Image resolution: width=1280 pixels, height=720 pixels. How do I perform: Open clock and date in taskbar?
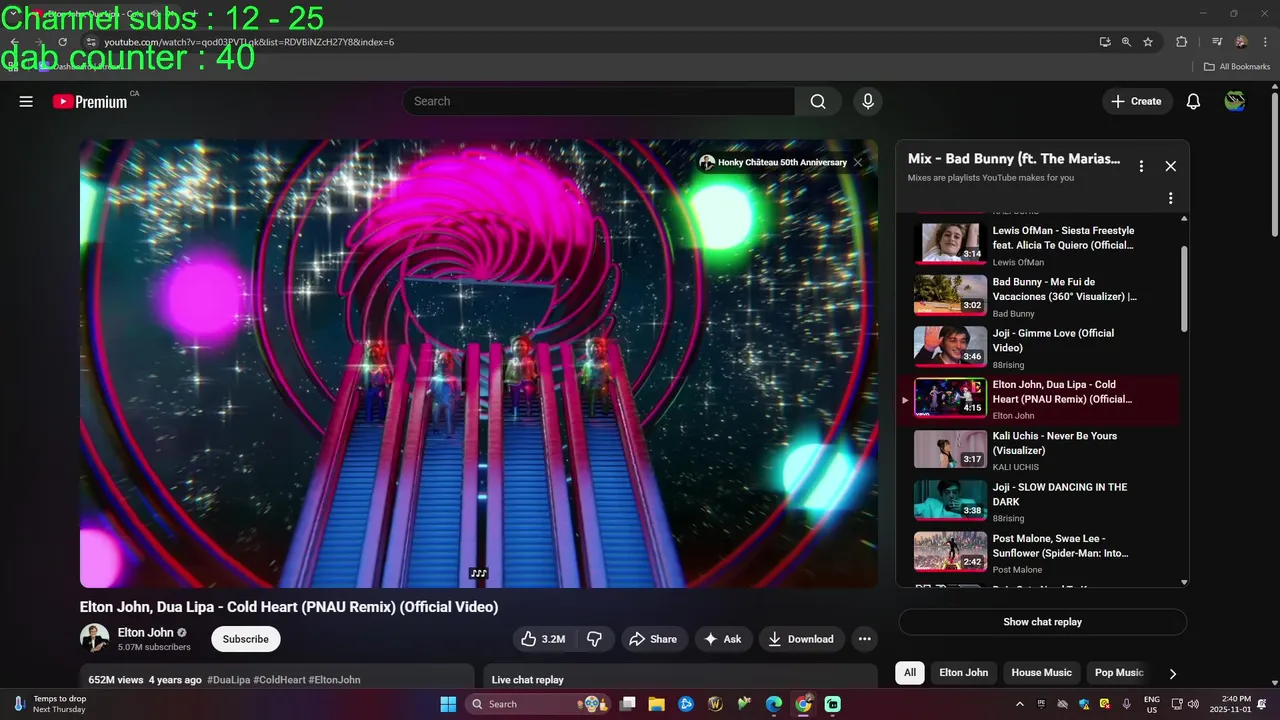click(x=1229, y=704)
